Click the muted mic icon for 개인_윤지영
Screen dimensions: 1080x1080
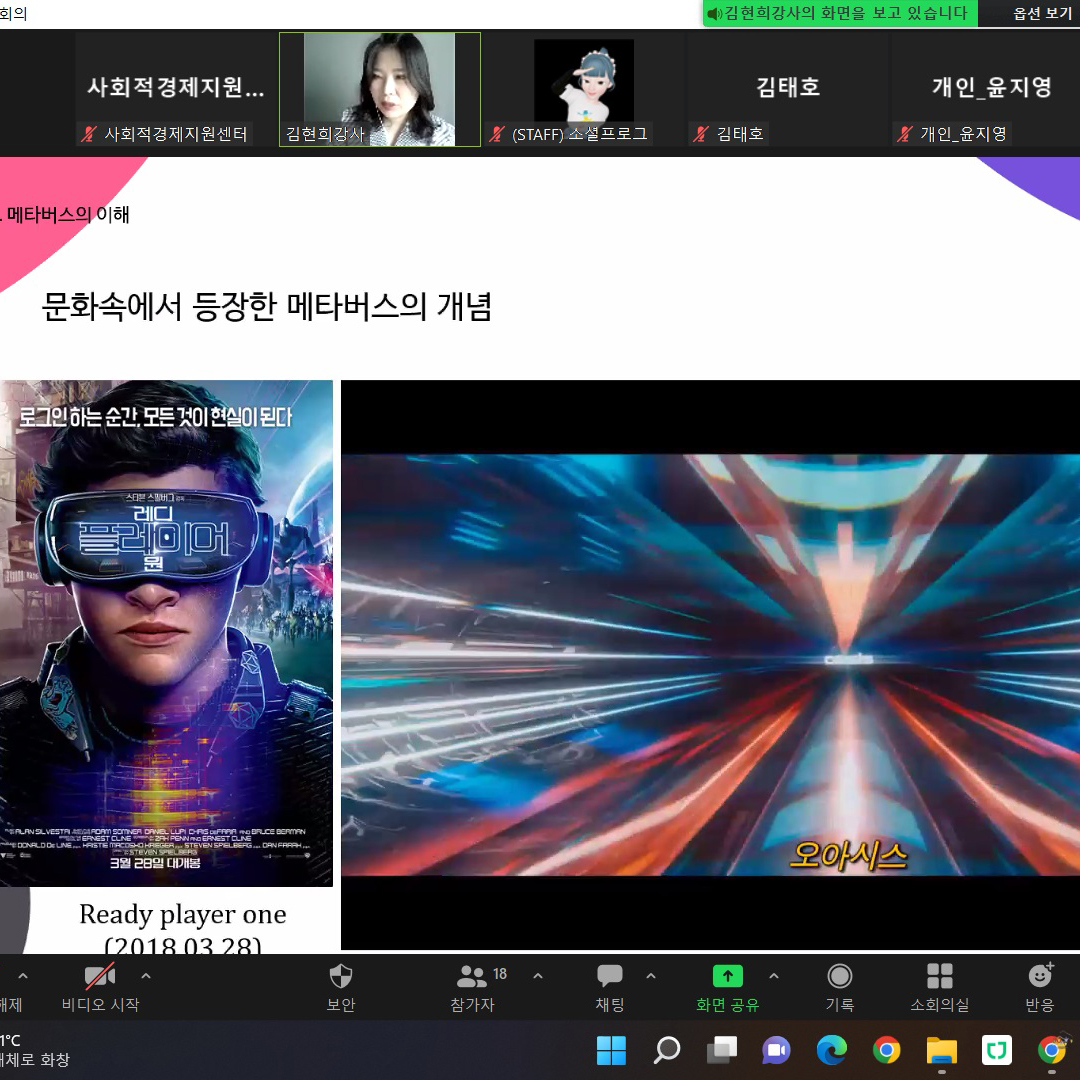(x=905, y=134)
